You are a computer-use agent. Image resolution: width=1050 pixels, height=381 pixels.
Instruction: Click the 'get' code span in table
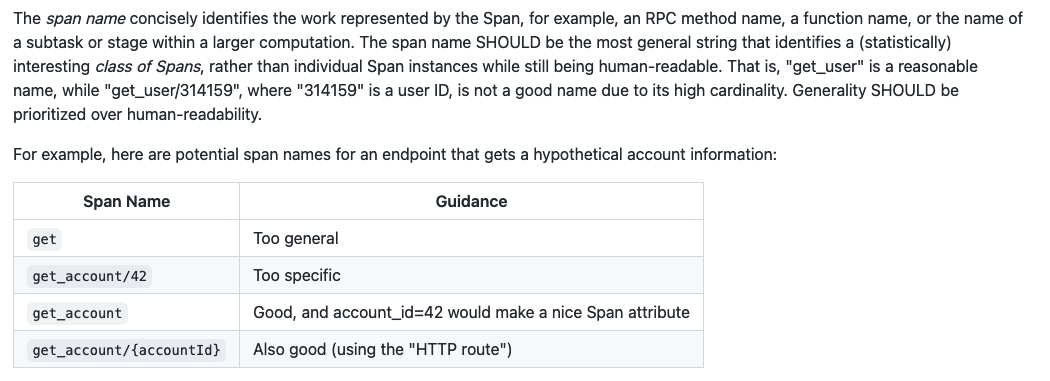tap(44, 239)
